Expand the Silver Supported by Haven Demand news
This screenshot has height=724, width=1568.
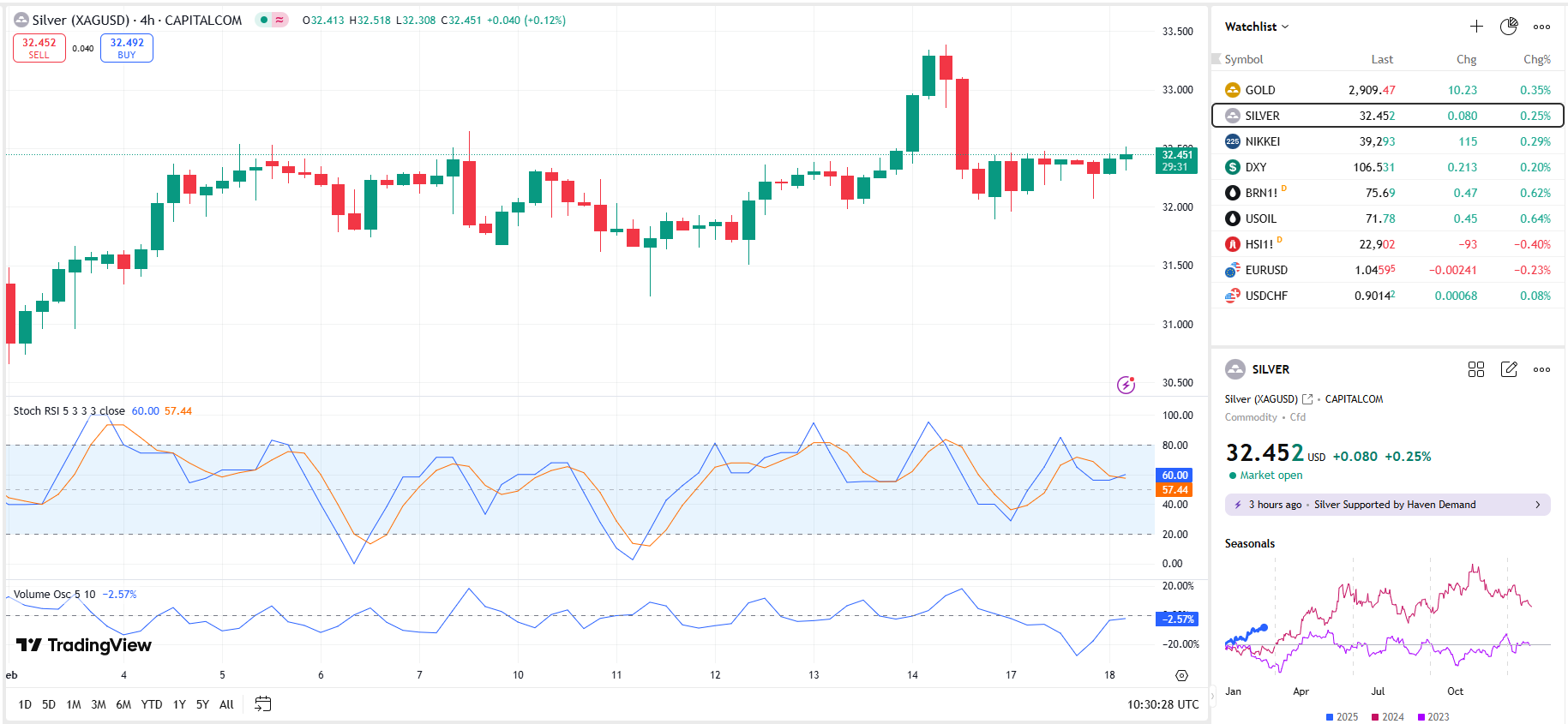pyautogui.click(x=1387, y=505)
